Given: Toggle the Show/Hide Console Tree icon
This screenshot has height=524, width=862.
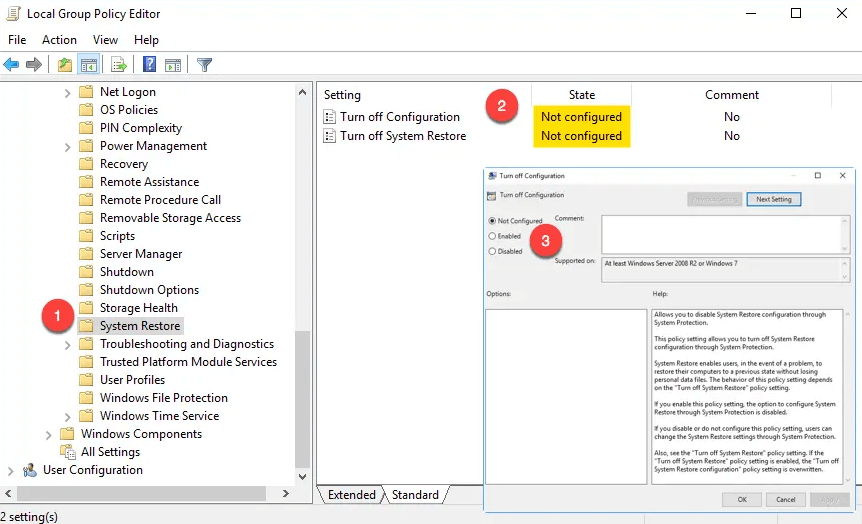Looking at the screenshot, I should (x=89, y=65).
